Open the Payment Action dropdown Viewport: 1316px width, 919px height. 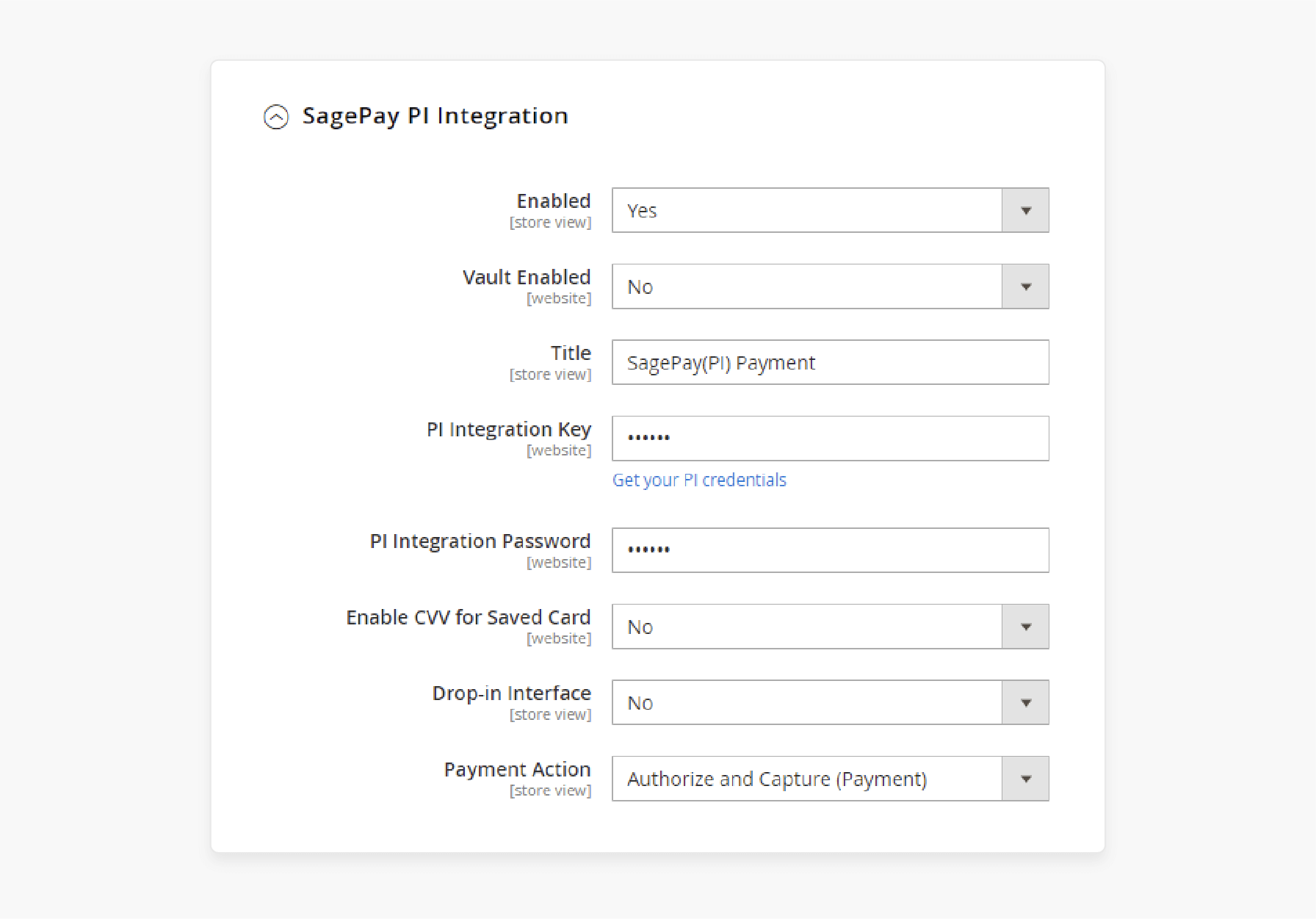click(x=831, y=779)
